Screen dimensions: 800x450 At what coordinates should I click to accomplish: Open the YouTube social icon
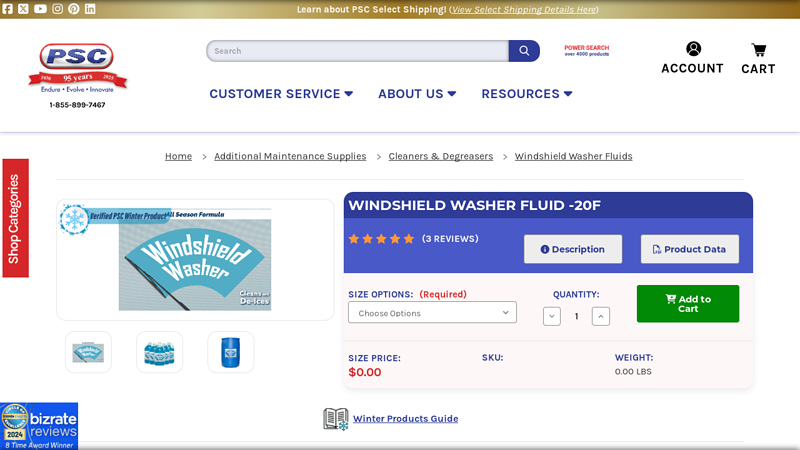(40, 9)
